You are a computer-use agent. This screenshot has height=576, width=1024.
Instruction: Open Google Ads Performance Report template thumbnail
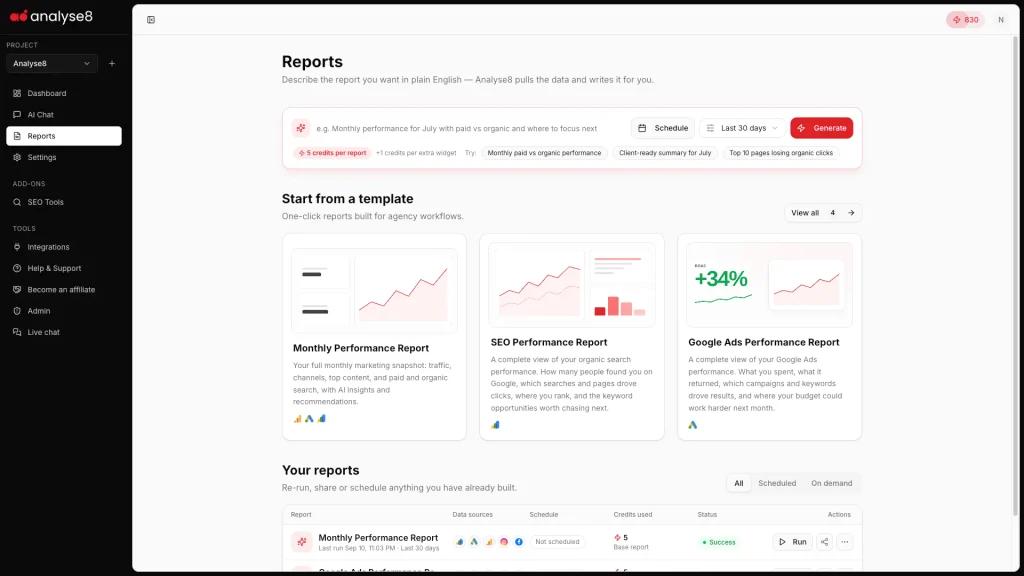(769, 285)
